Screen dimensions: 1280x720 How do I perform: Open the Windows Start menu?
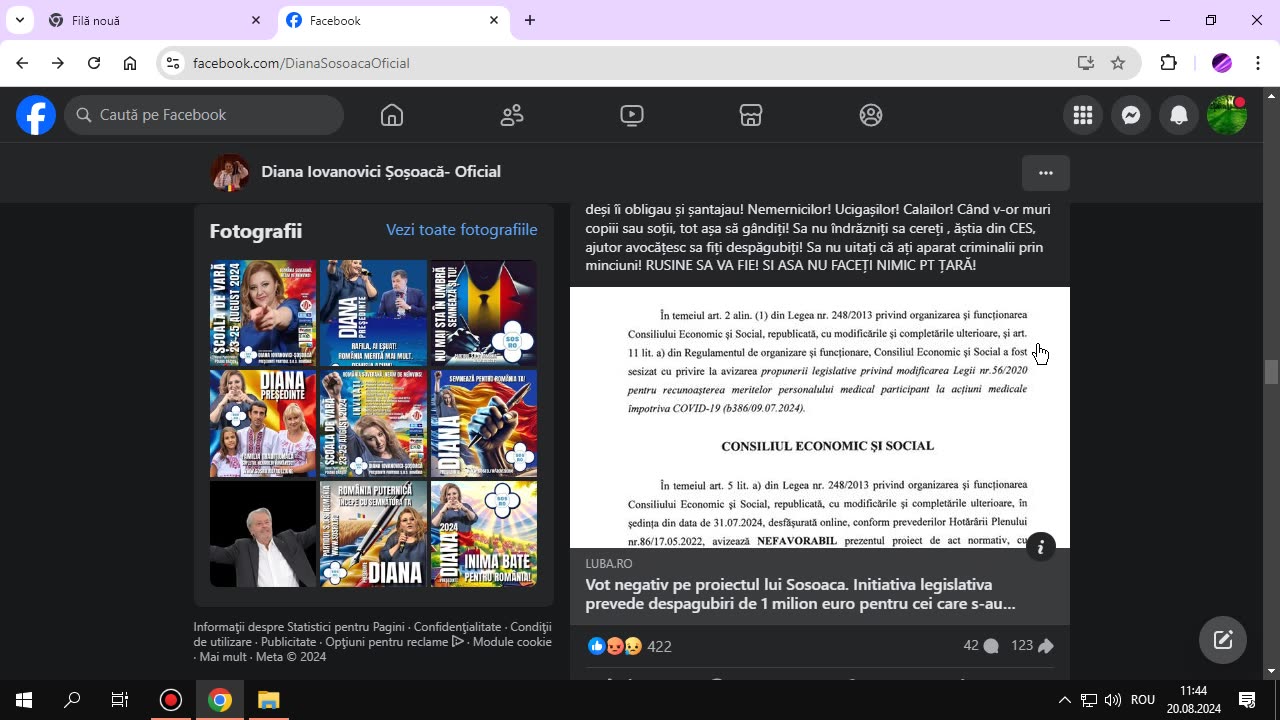[x=24, y=700]
